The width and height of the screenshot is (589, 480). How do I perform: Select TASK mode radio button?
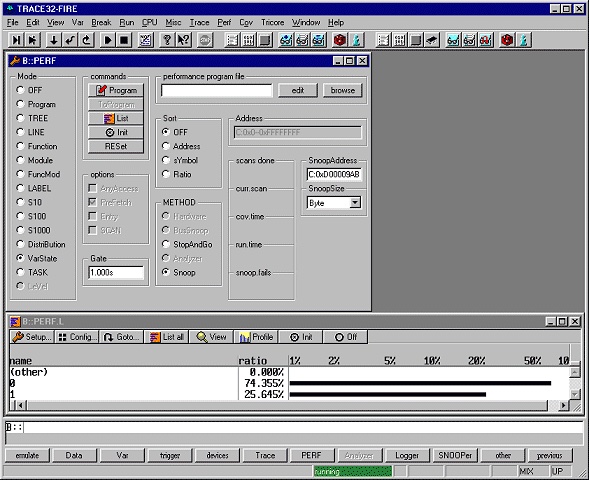pyautogui.click(x=20, y=272)
